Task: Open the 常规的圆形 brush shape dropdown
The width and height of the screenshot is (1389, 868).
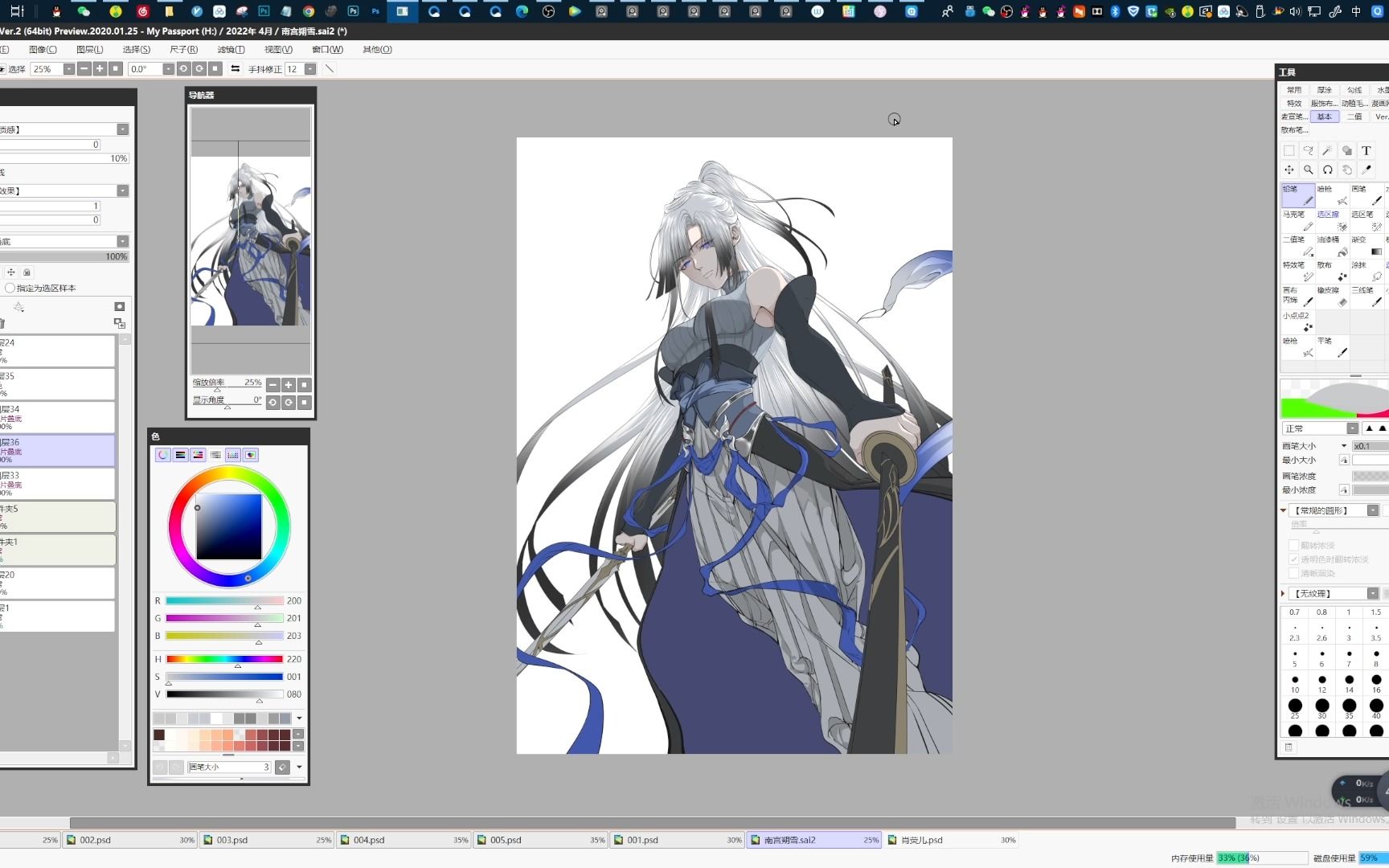Action: pyautogui.click(x=1373, y=510)
